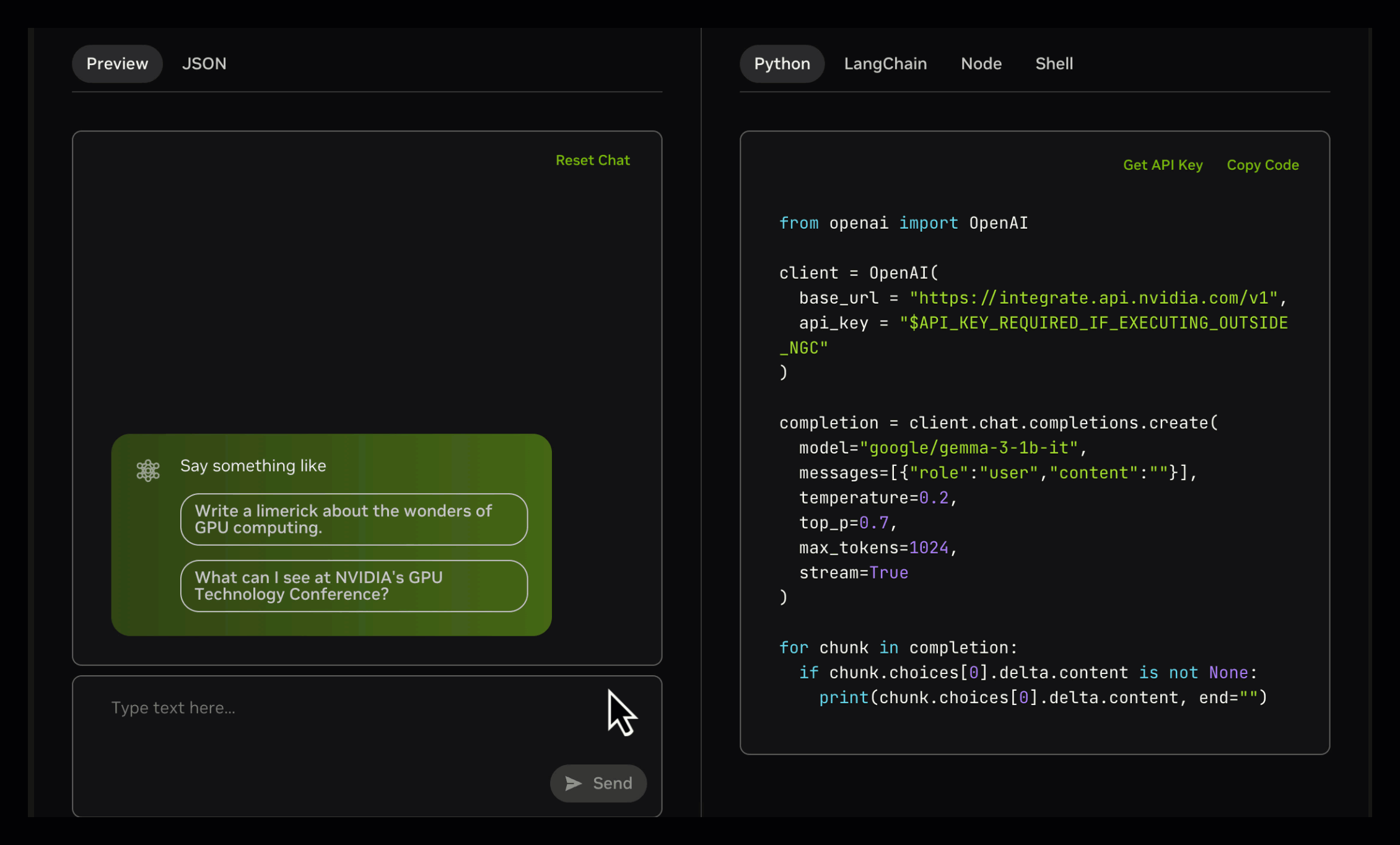This screenshot has width=1400, height=845.
Task: Open the JSON tab
Action: point(204,64)
